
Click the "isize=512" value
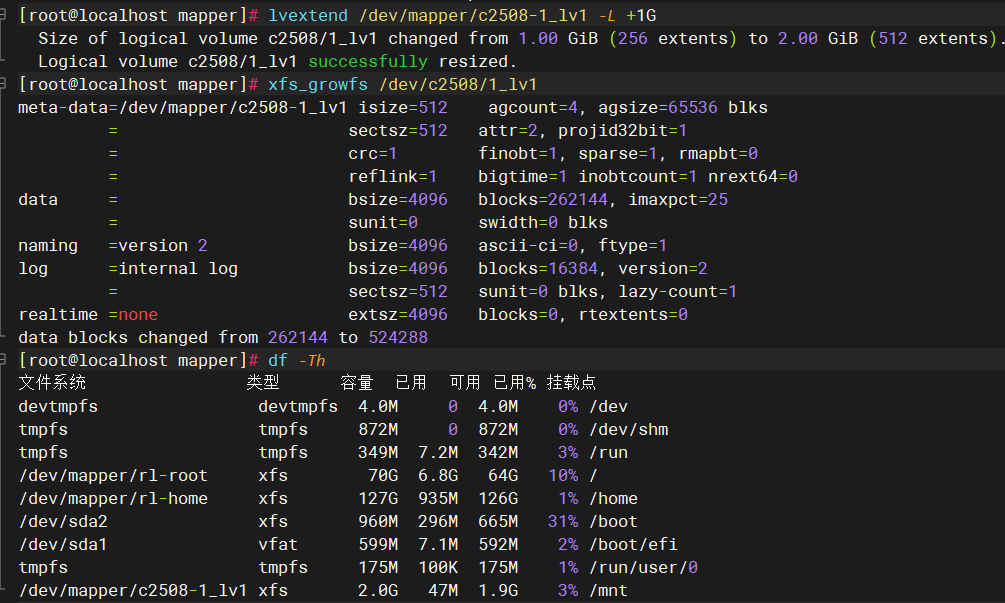pos(403,108)
